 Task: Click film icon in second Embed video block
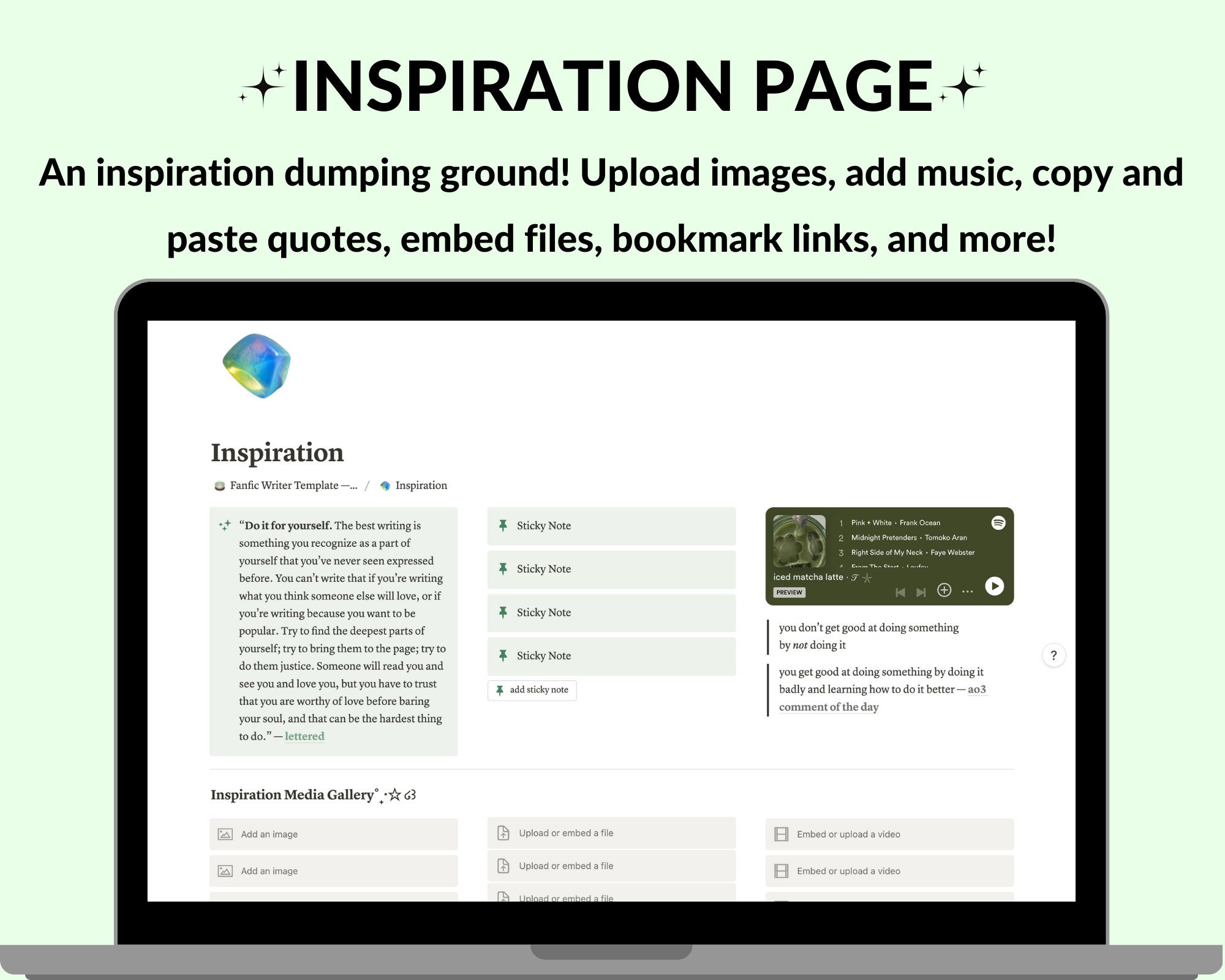click(x=782, y=871)
